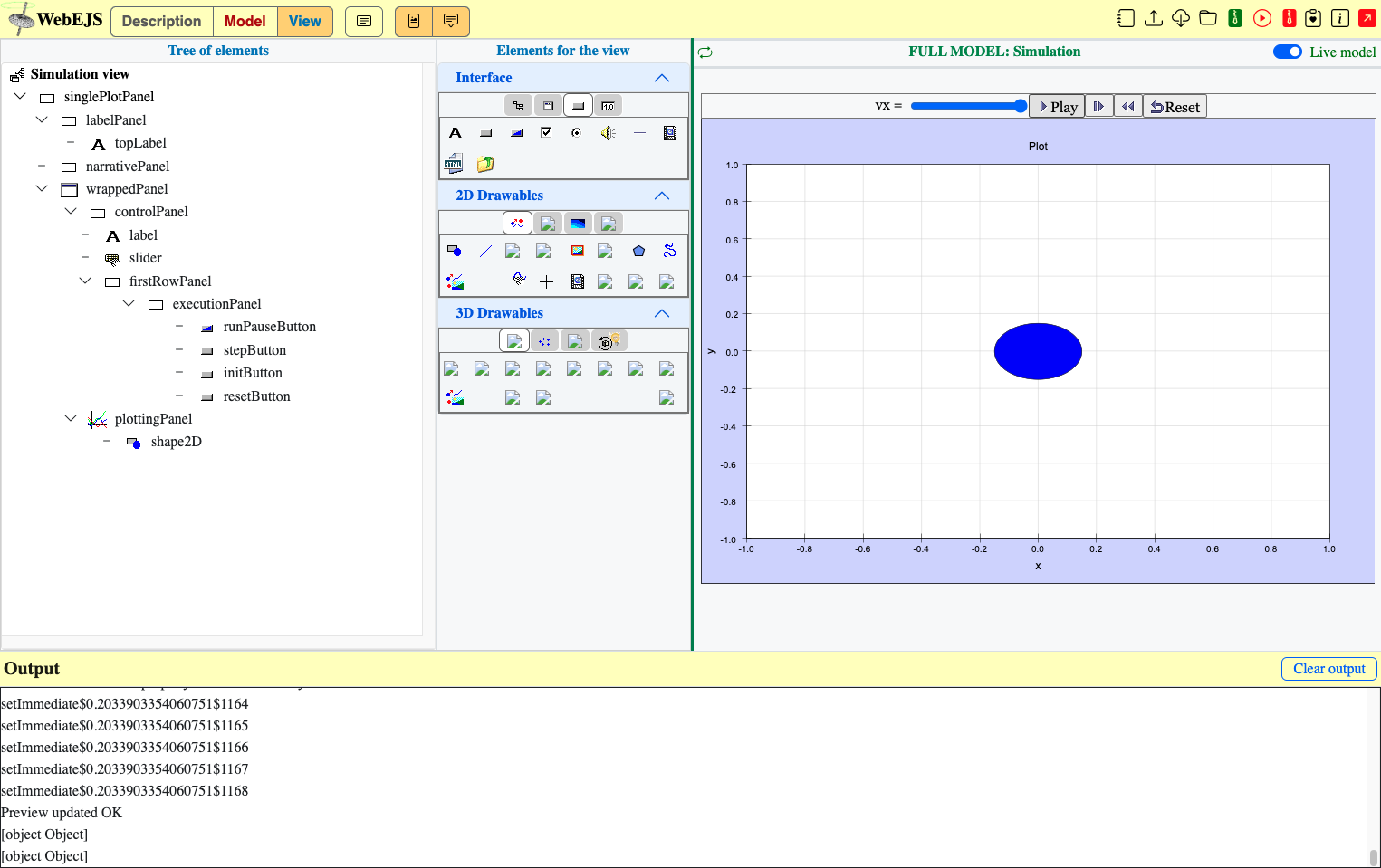
Task: Switch to the Description tab
Action: point(161,21)
